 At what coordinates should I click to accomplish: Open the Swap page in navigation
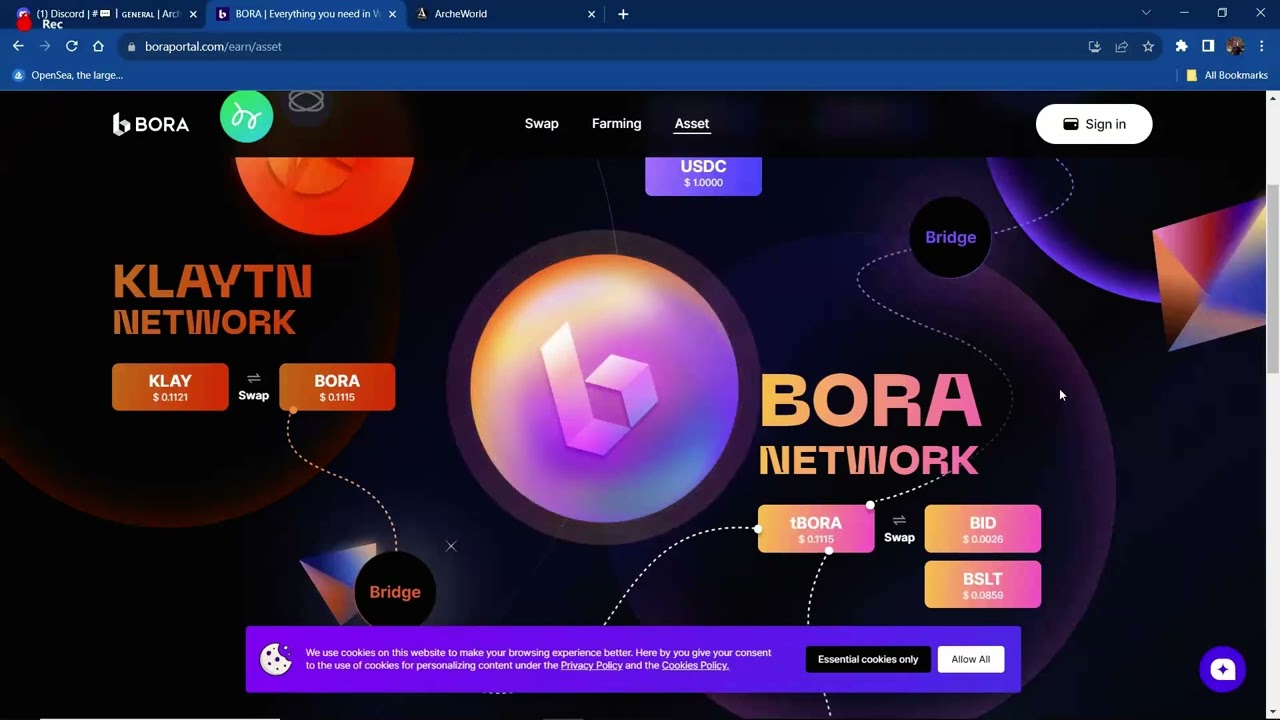542,124
